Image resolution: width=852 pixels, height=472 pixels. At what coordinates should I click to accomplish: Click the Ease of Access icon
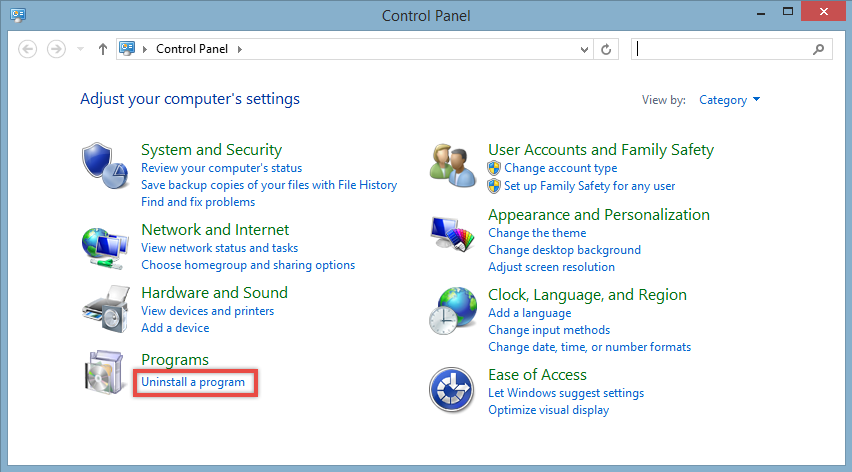click(452, 389)
